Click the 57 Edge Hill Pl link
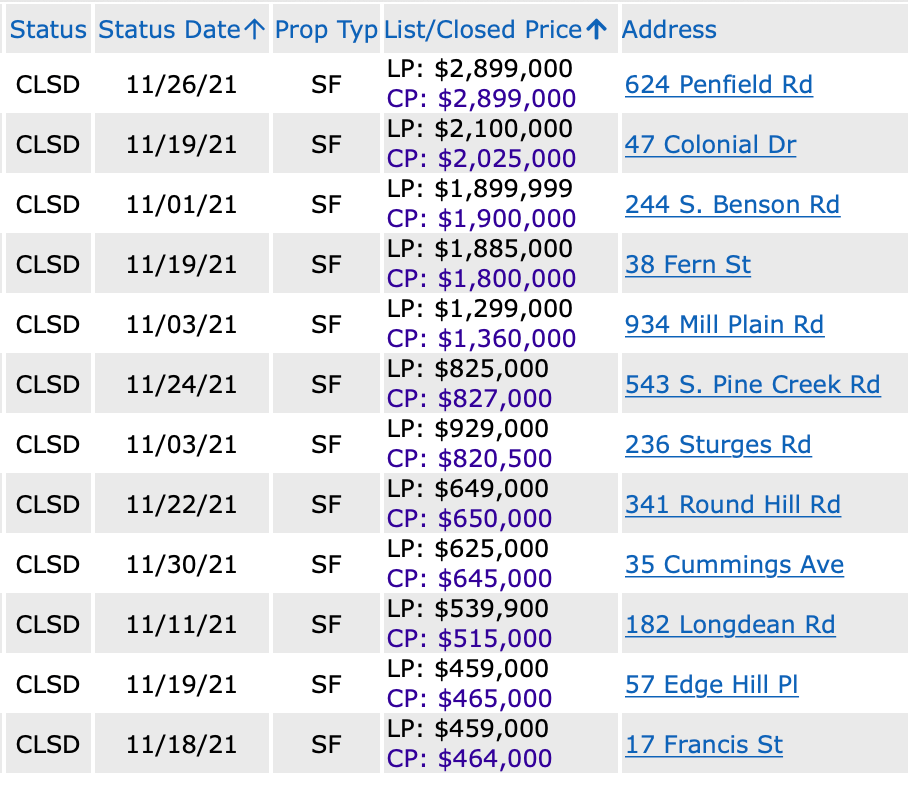 [711, 685]
